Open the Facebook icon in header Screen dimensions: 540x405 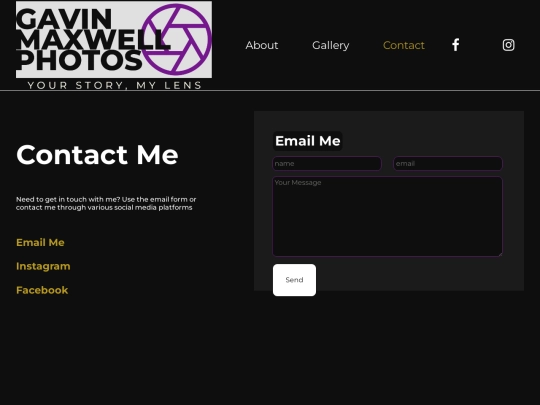click(x=456, y=45)
